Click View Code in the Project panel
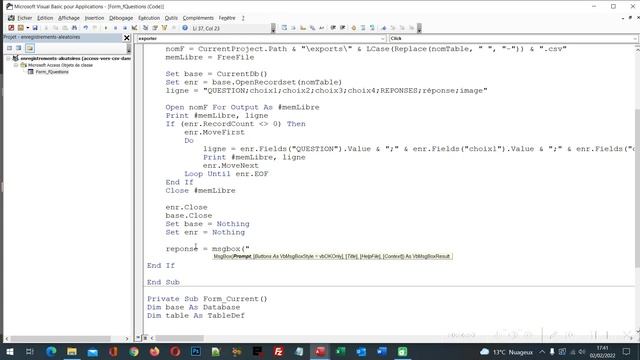Viewport: 640px width, 360px height. [x=9, y=48]
